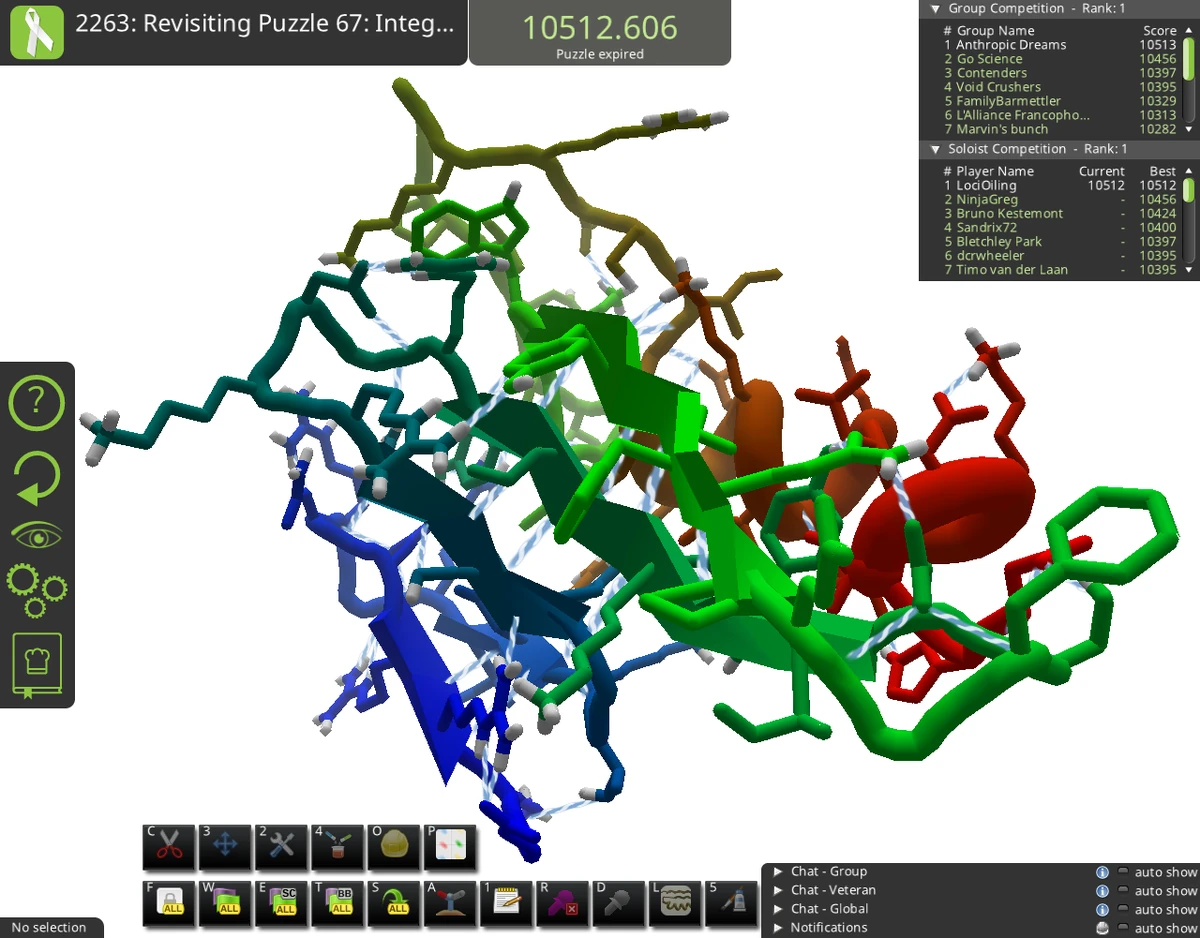Click the Freeze All padlock icon
The height and width of the screenshot is (938, 1200).
pyautogui.click(x=169, y=903)
